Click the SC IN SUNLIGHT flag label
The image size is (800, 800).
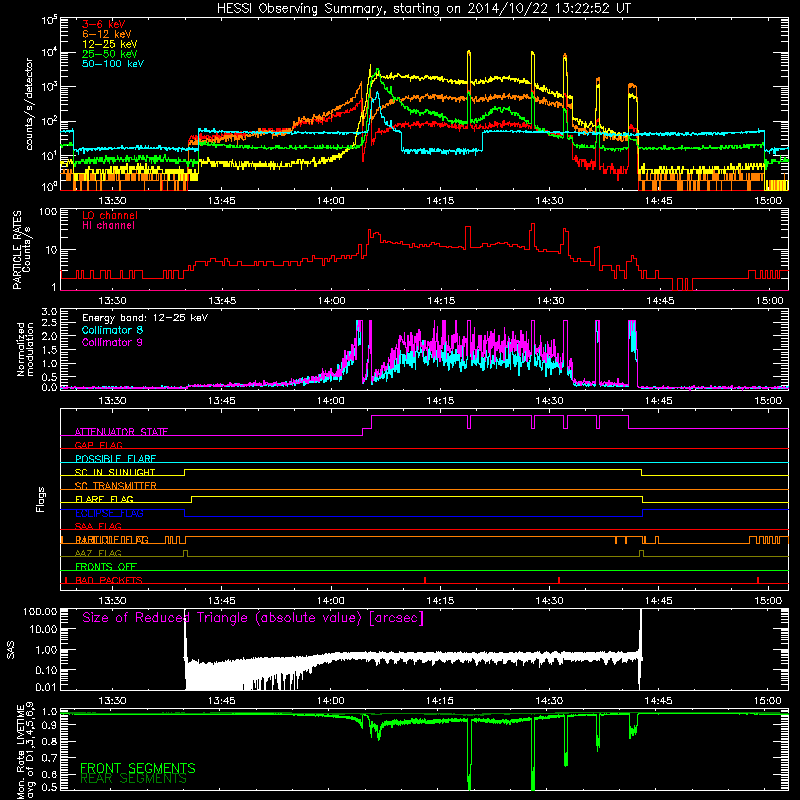(x=115, y=472)
